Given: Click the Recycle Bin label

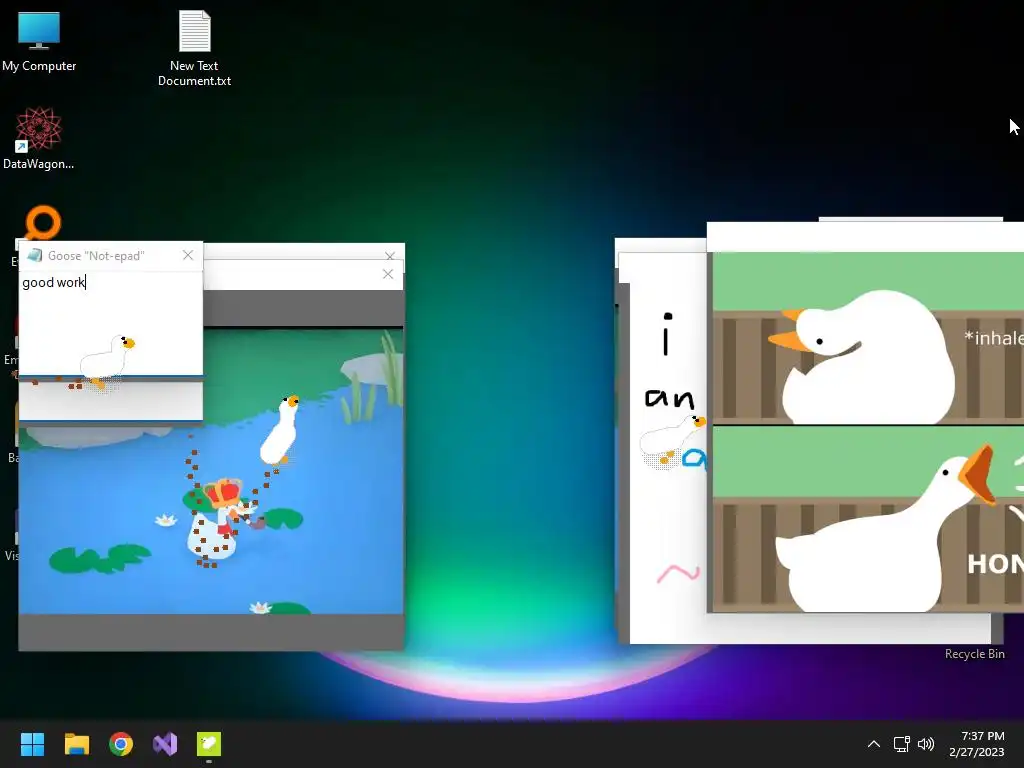Looking at the screenshot, I should coord(974,654).
